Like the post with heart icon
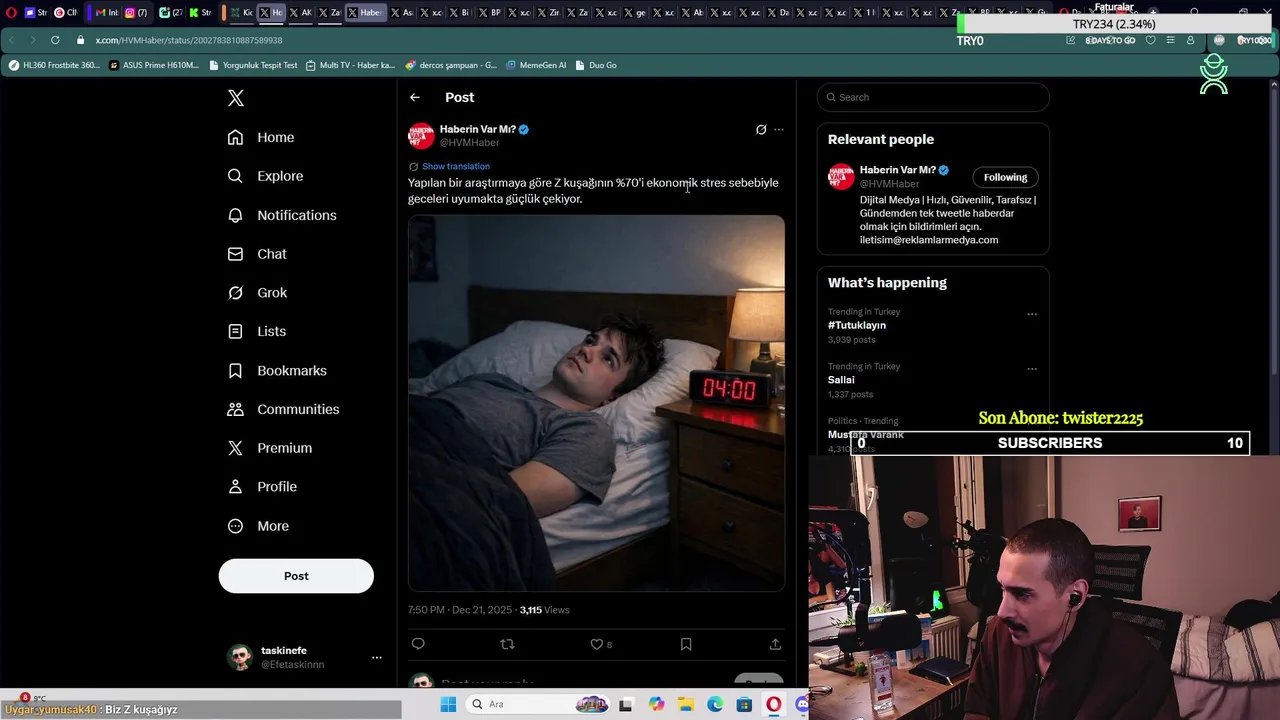 click(597, 644)
